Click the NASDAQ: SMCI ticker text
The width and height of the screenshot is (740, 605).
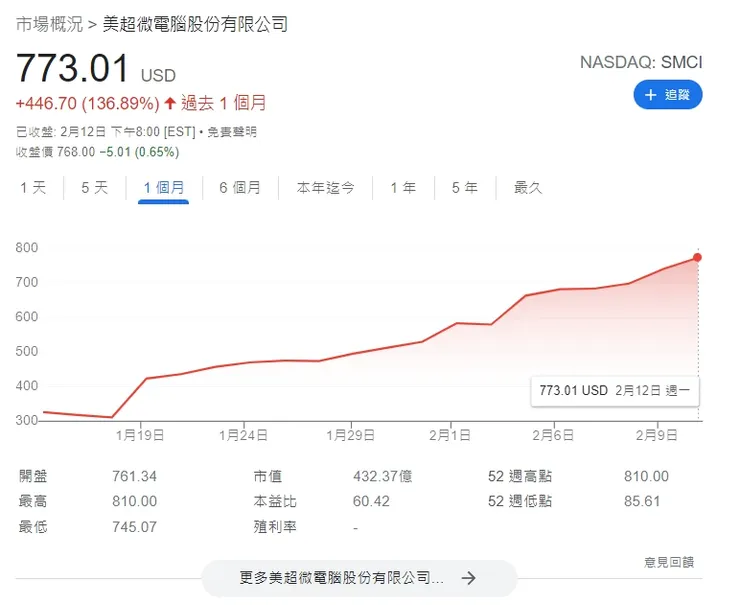click(641, 62)
